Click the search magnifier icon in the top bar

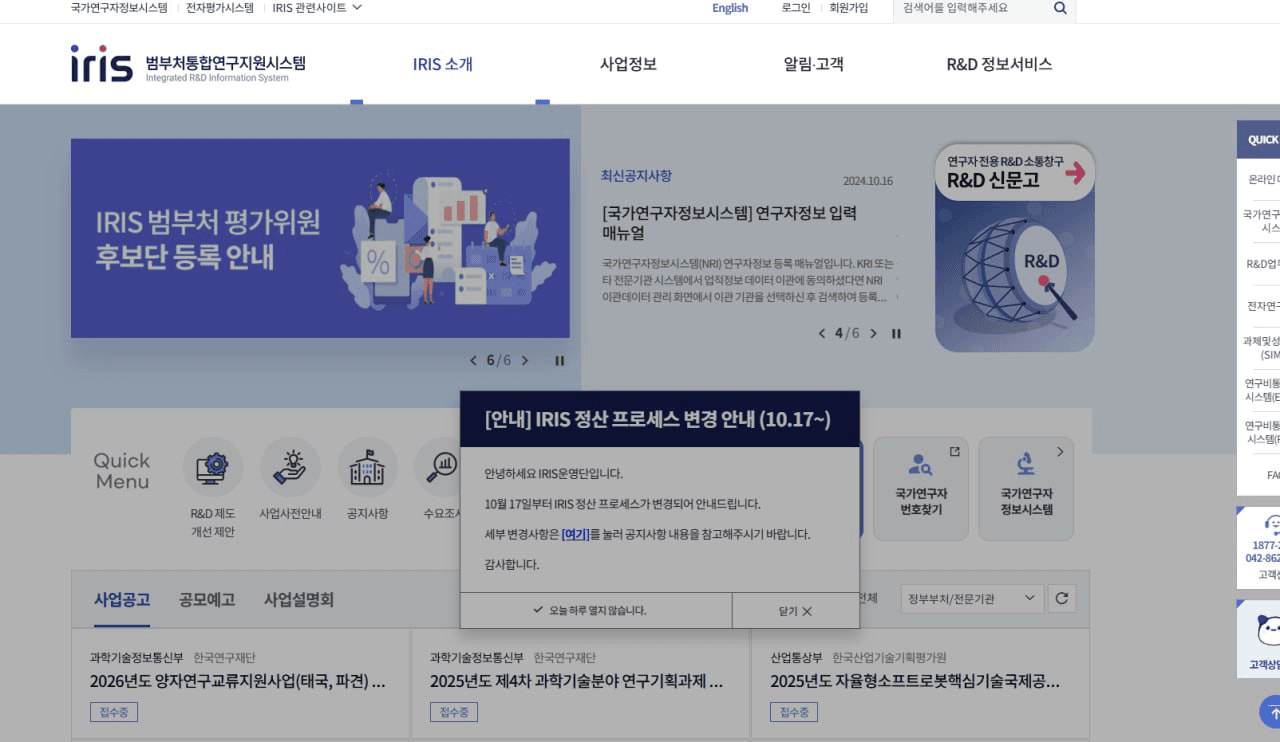tap(1060, 8)
